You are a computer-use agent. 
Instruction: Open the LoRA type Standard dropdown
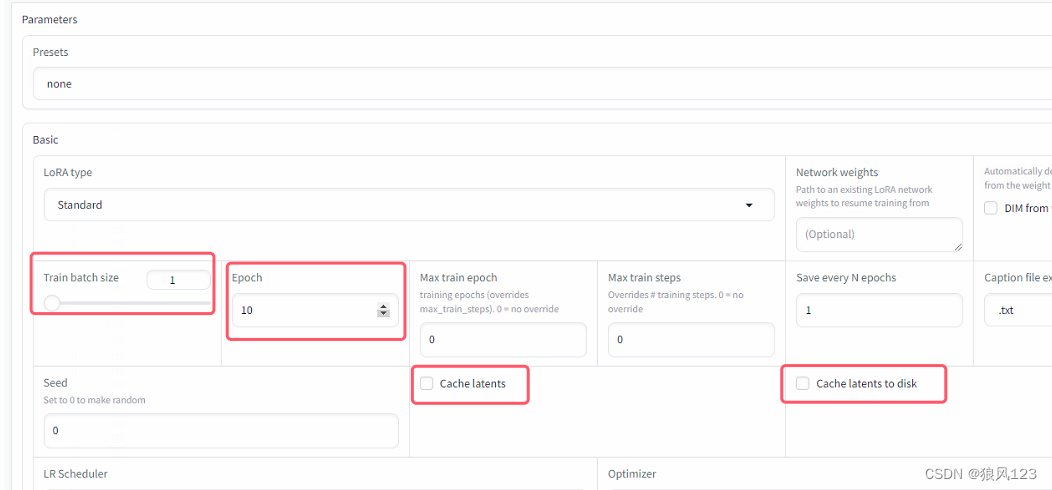tap(409, 205)
